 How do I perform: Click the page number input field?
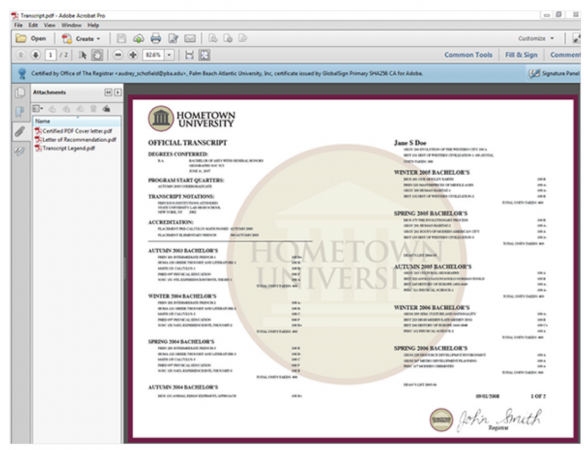[x=50, y=55]
